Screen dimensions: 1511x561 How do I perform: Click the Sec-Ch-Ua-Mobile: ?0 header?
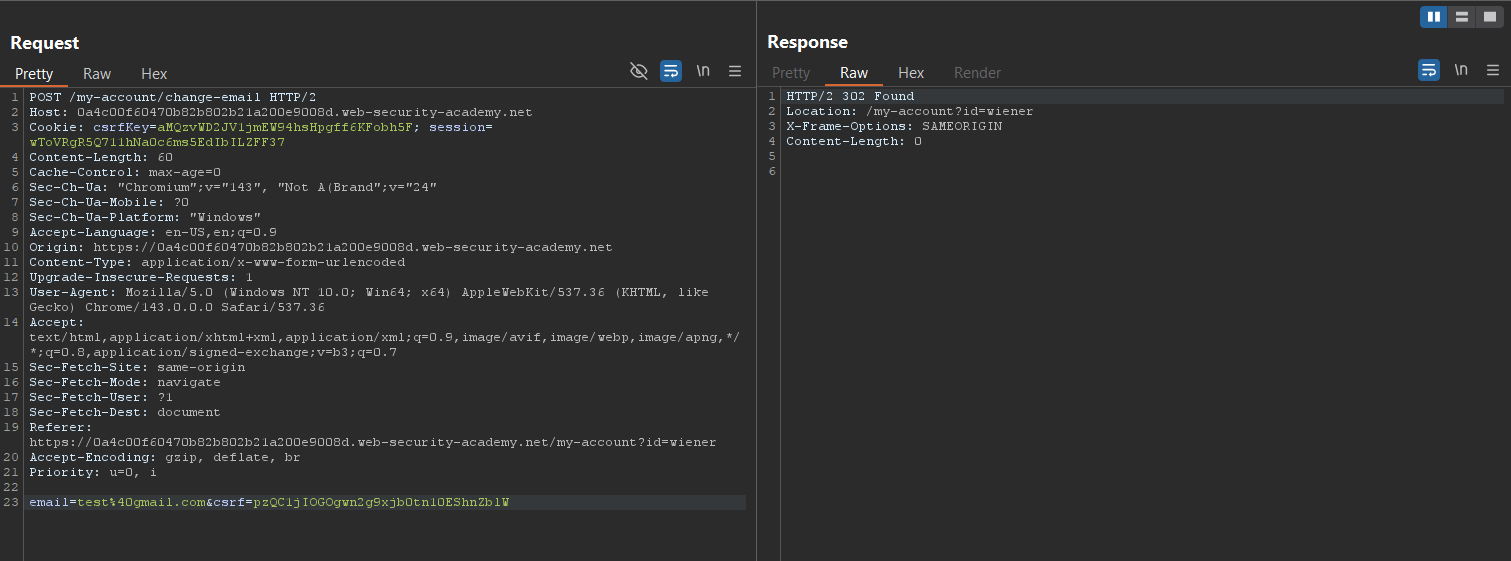click(x=109, y=202)
